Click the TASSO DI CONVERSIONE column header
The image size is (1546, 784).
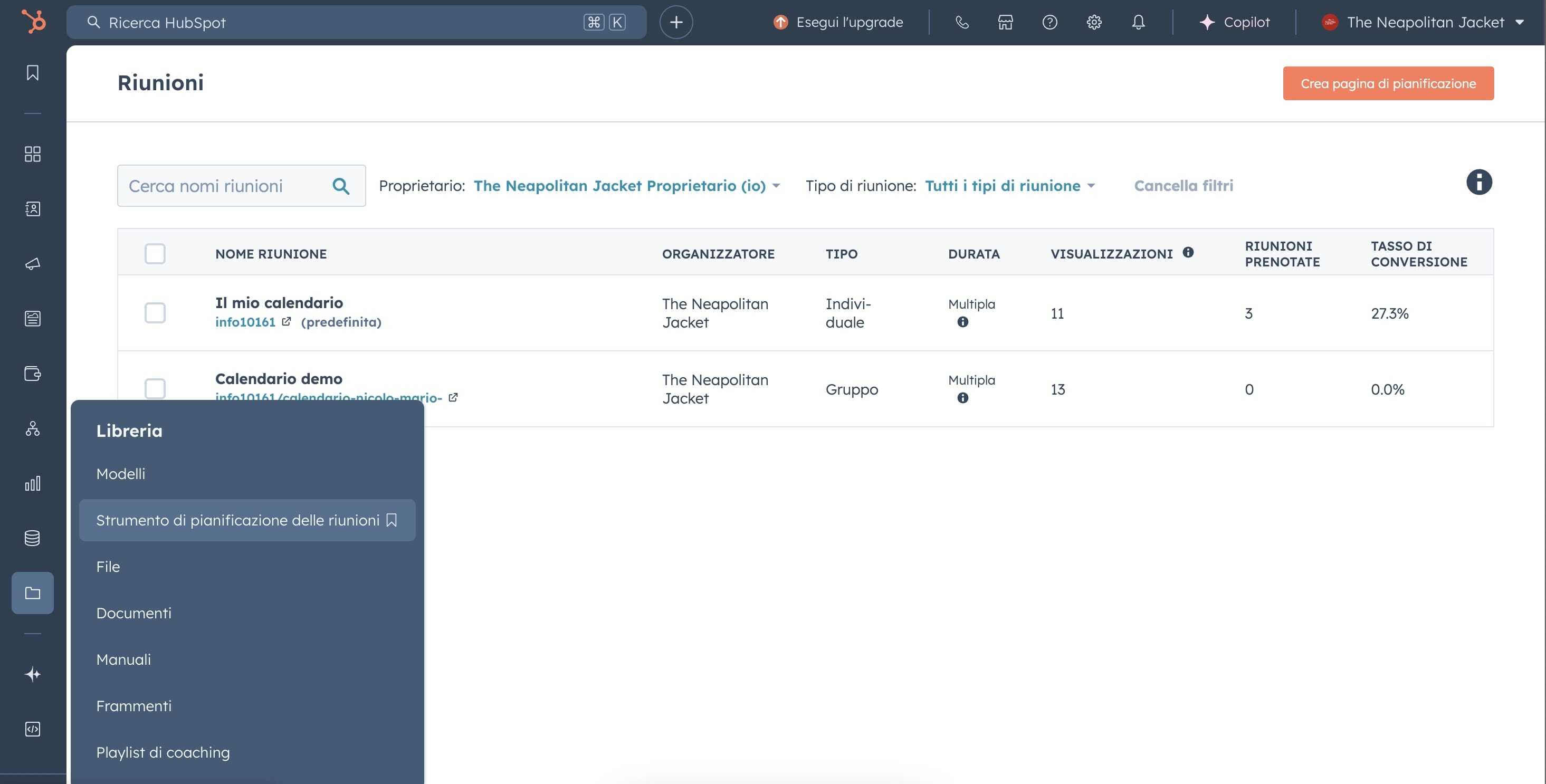coord(1419,254)
